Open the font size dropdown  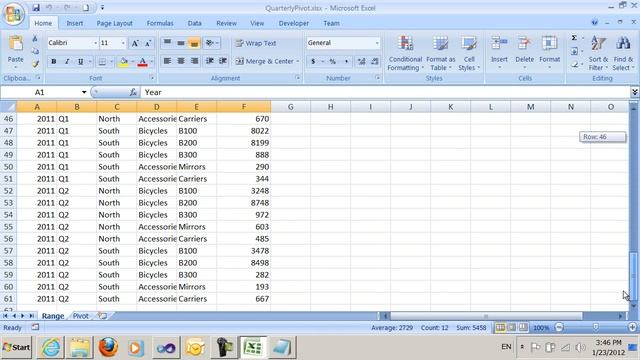point(123,43)
